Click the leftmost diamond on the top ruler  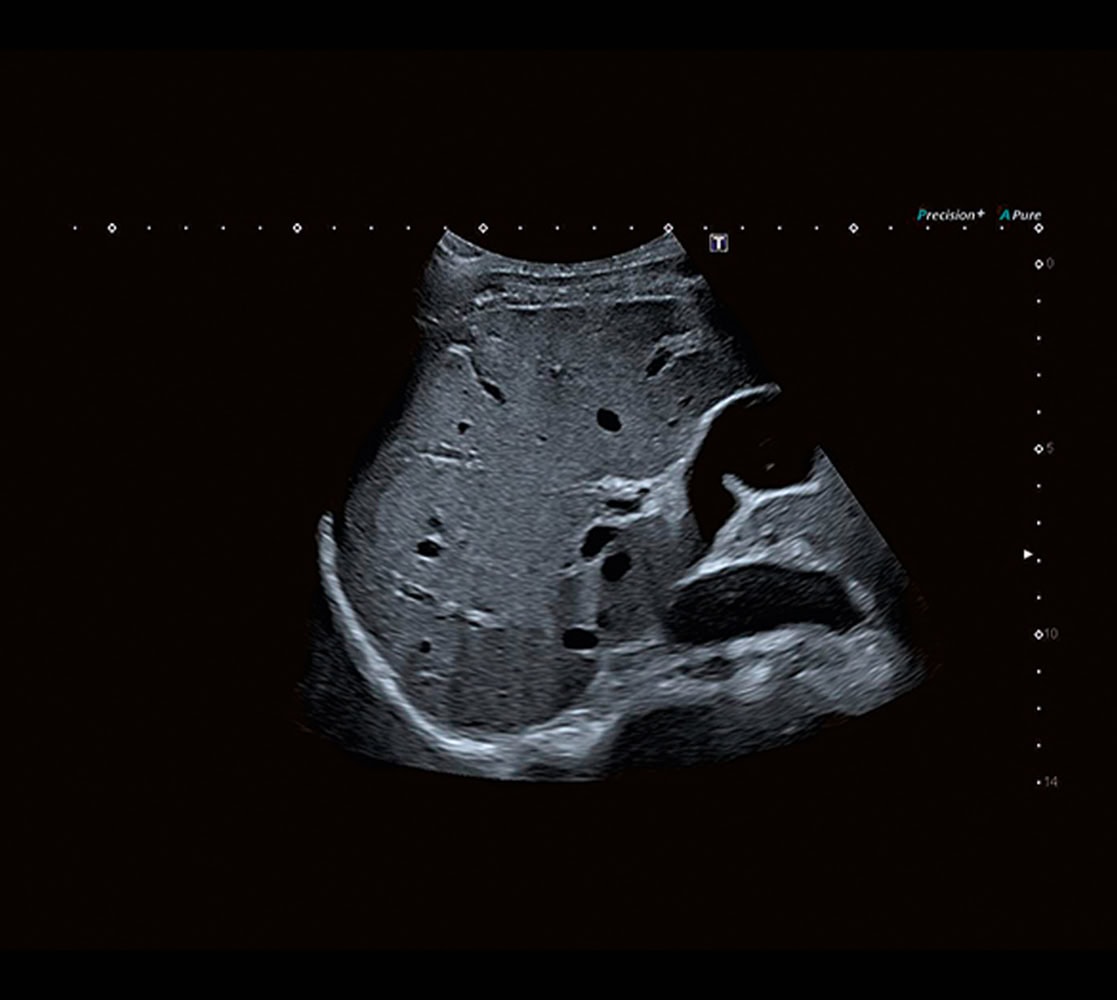click(111, 228)
